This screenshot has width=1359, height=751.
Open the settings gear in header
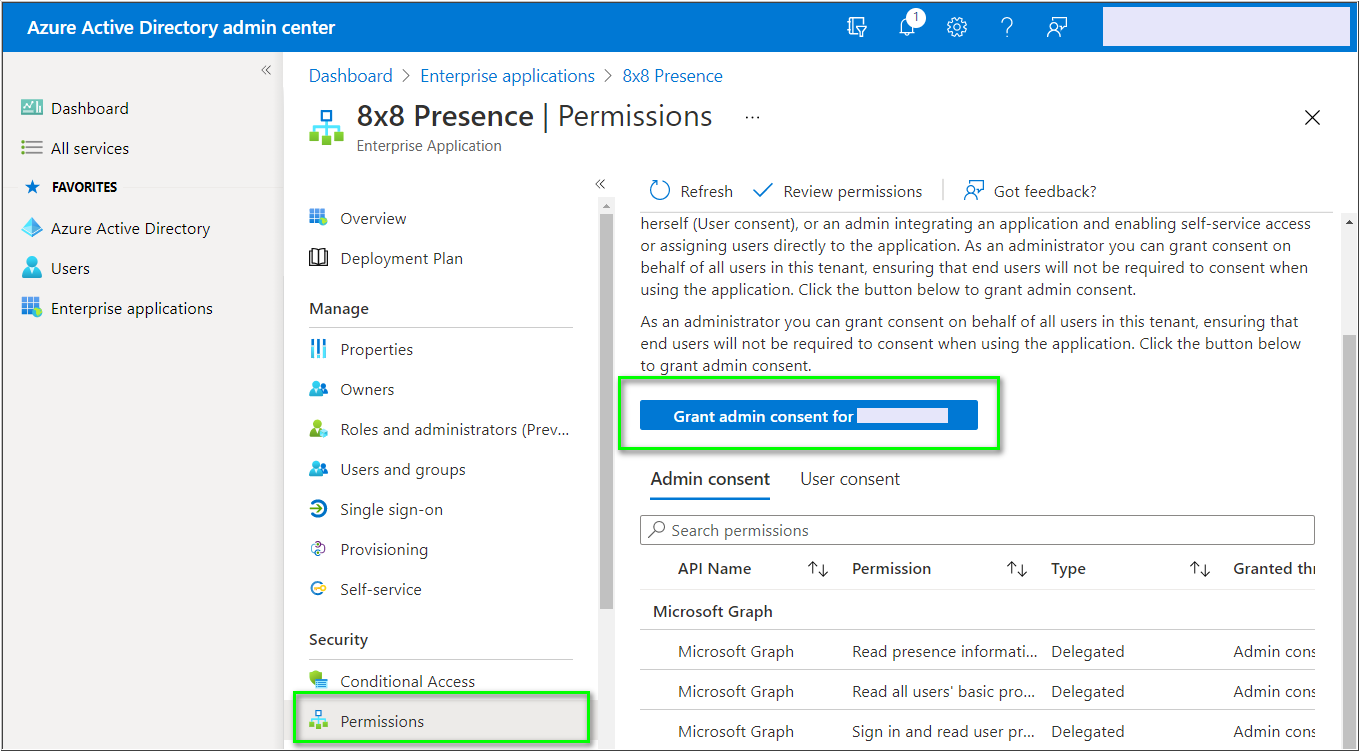pos(957,27)
